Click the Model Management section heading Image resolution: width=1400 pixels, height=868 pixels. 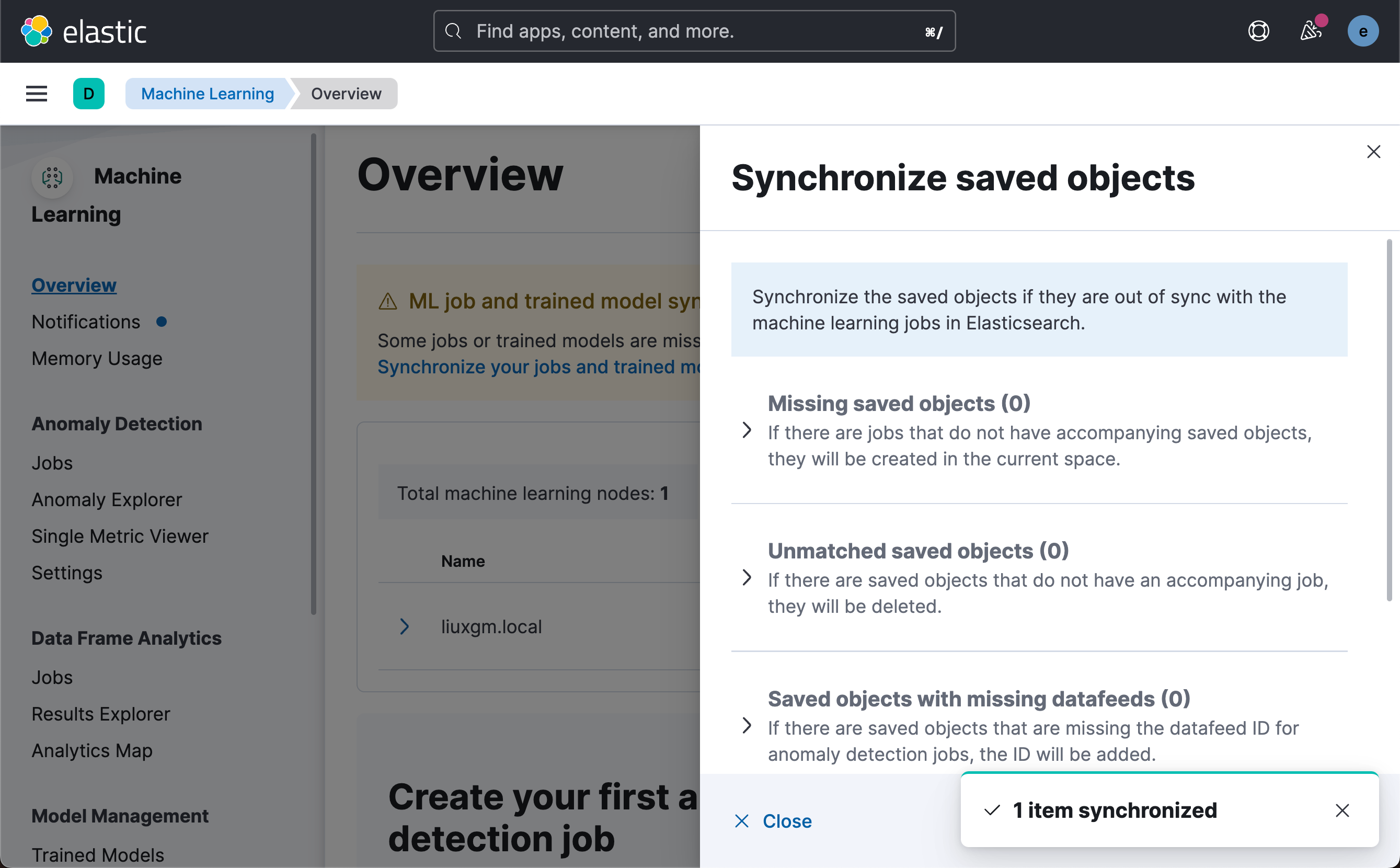pos(120,816)
